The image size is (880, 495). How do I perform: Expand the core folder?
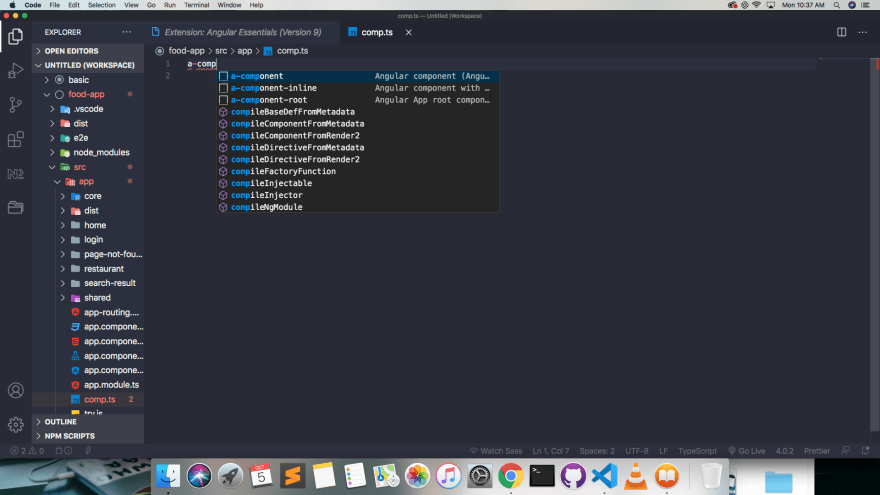88,196
